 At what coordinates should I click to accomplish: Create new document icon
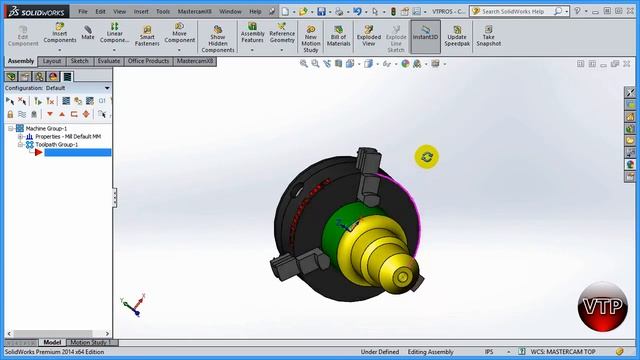[x=285, y=11]
